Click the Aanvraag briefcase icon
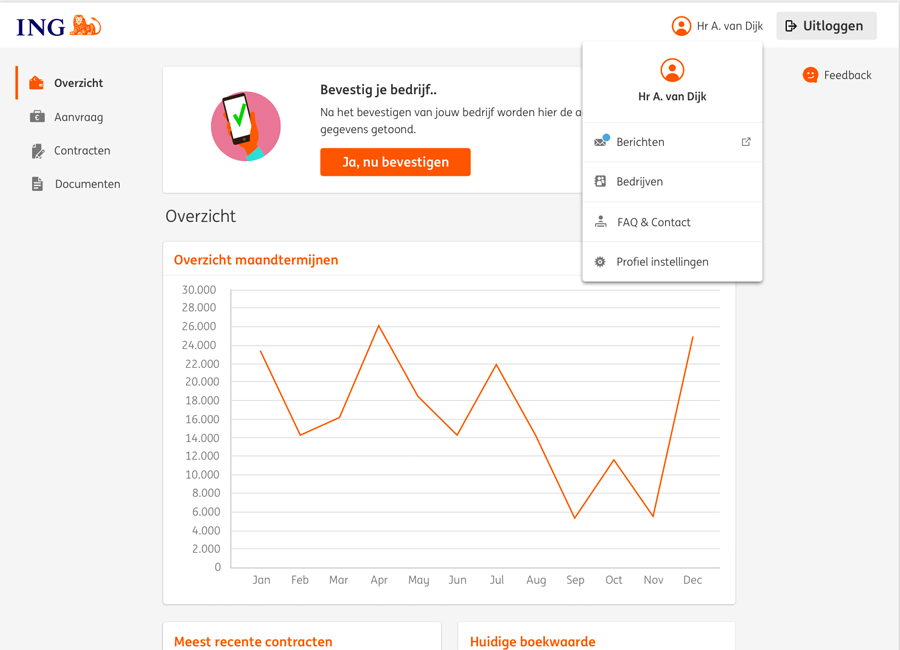This screenshot has height=650, width=900. (x=37, y=117)
